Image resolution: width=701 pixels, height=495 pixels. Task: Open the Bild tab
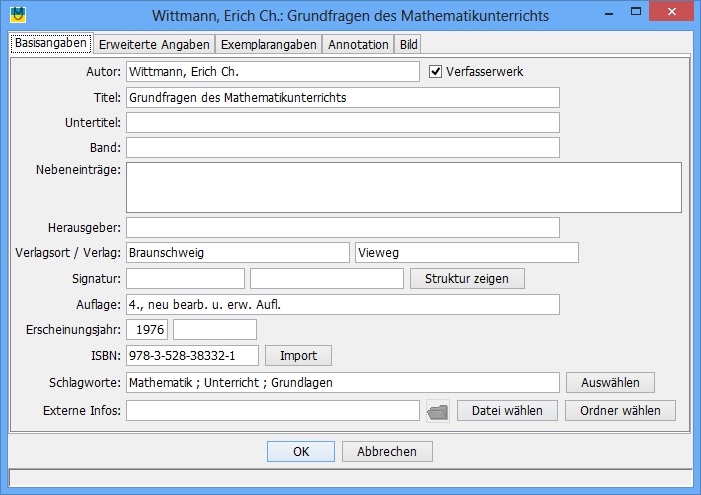[x=408, y=45]
